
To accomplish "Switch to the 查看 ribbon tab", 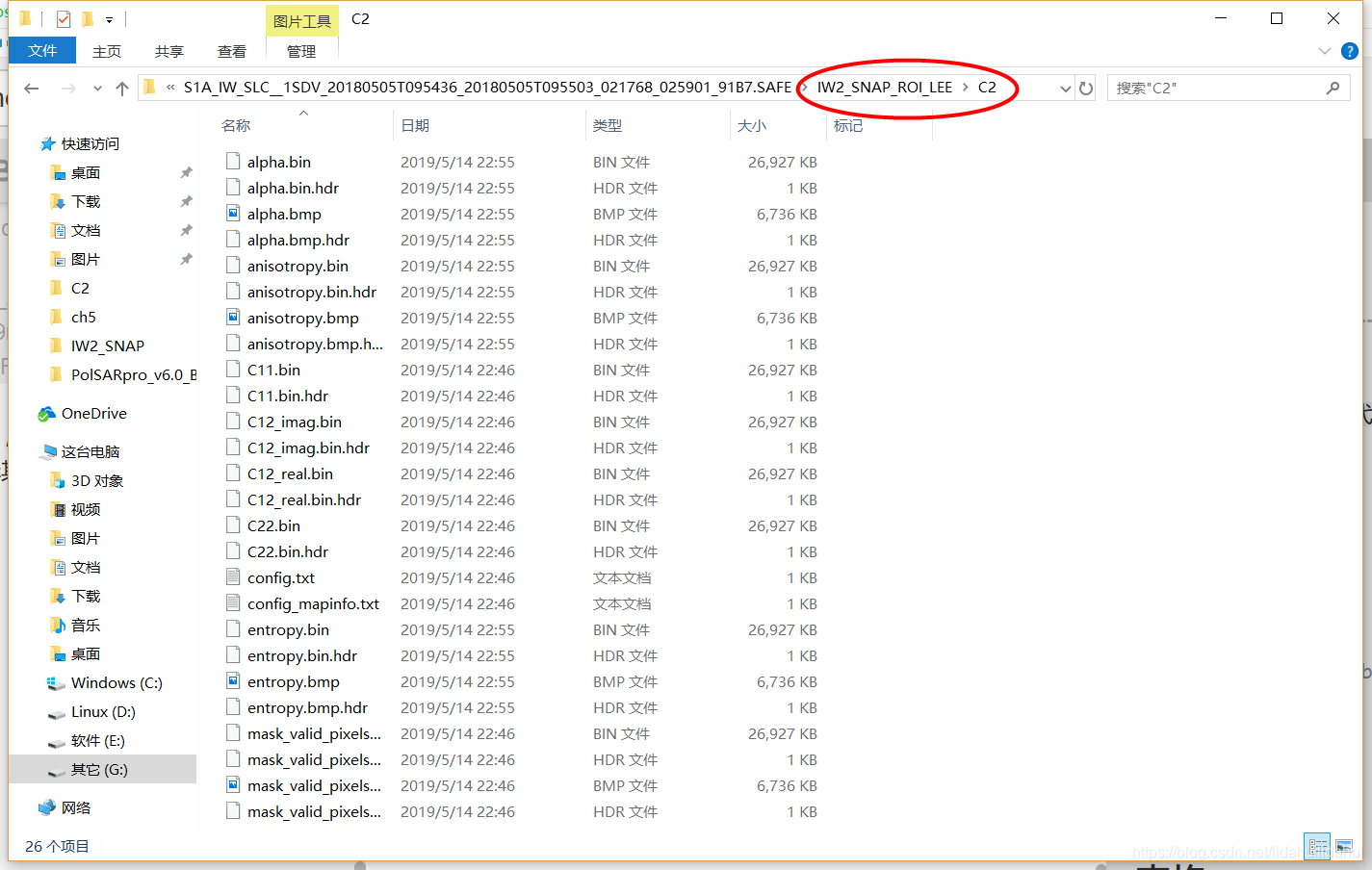I will point(232,51).
